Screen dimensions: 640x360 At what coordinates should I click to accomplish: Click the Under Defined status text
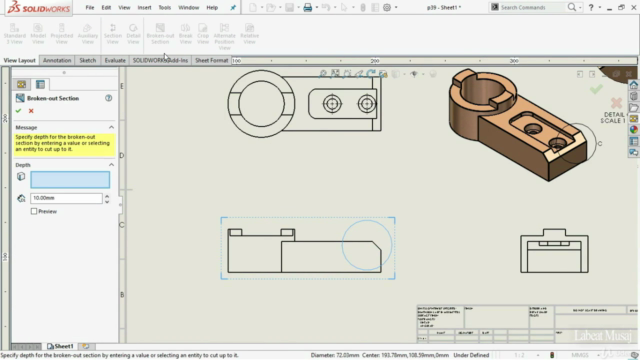pos(471,355)
